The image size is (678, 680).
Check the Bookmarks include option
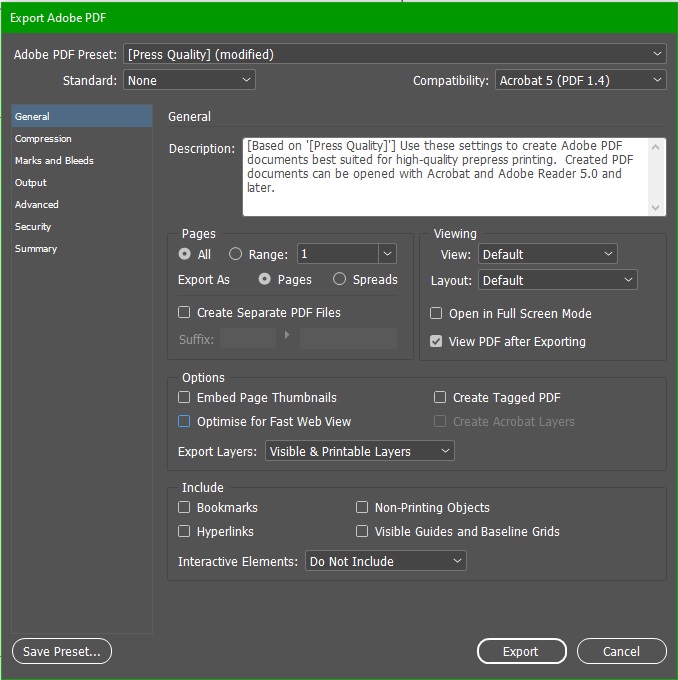[184, 507]
